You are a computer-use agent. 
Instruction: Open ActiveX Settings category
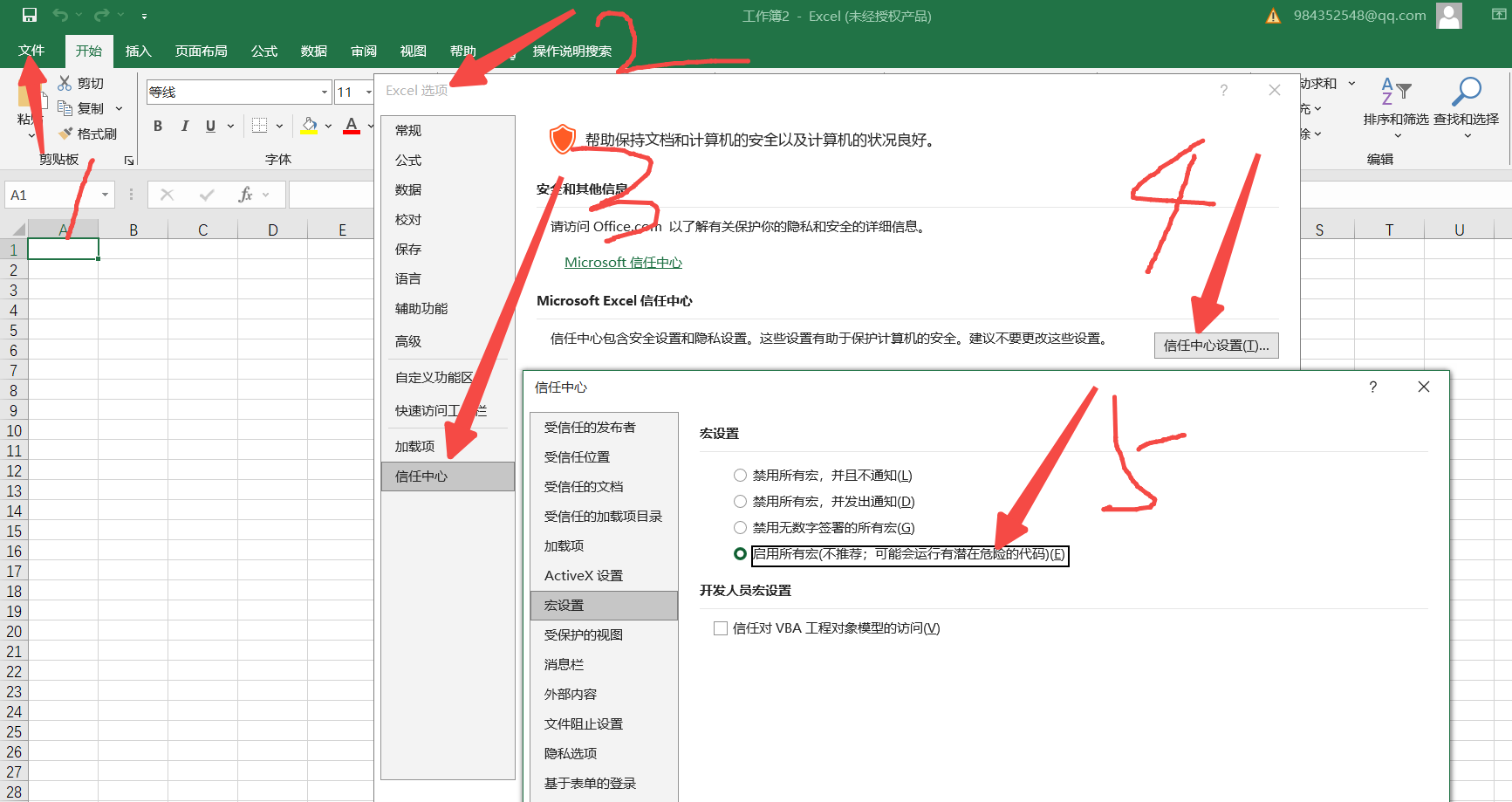(604, 576)
